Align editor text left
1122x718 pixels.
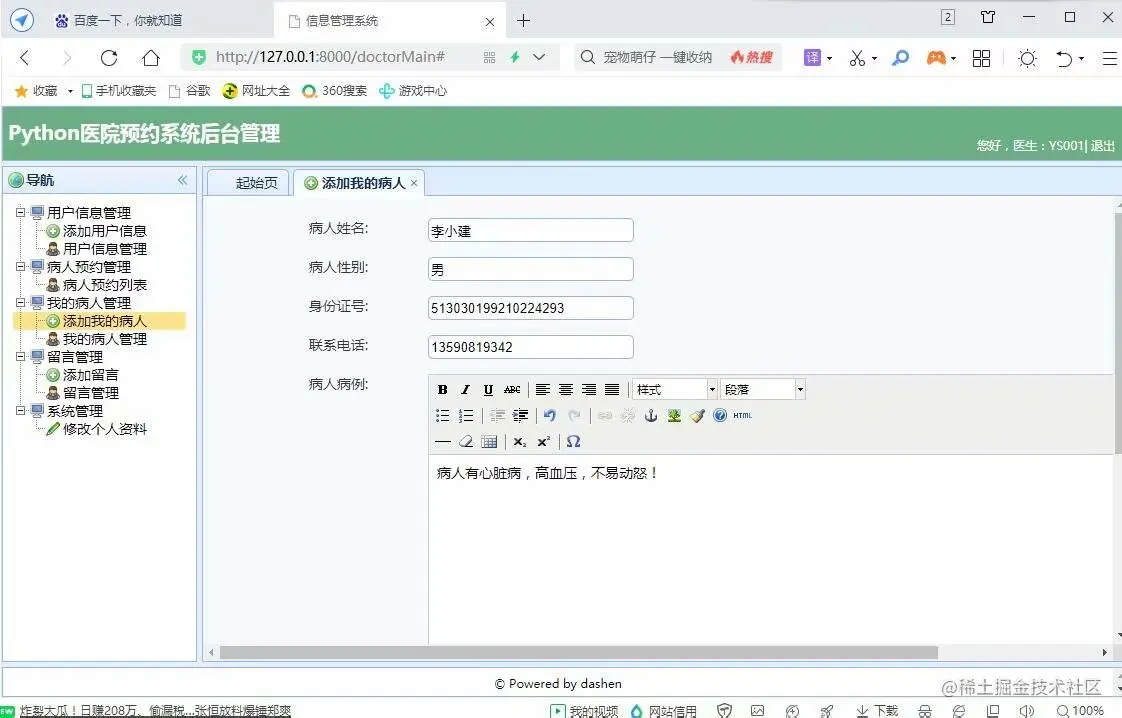click(542, 389)
